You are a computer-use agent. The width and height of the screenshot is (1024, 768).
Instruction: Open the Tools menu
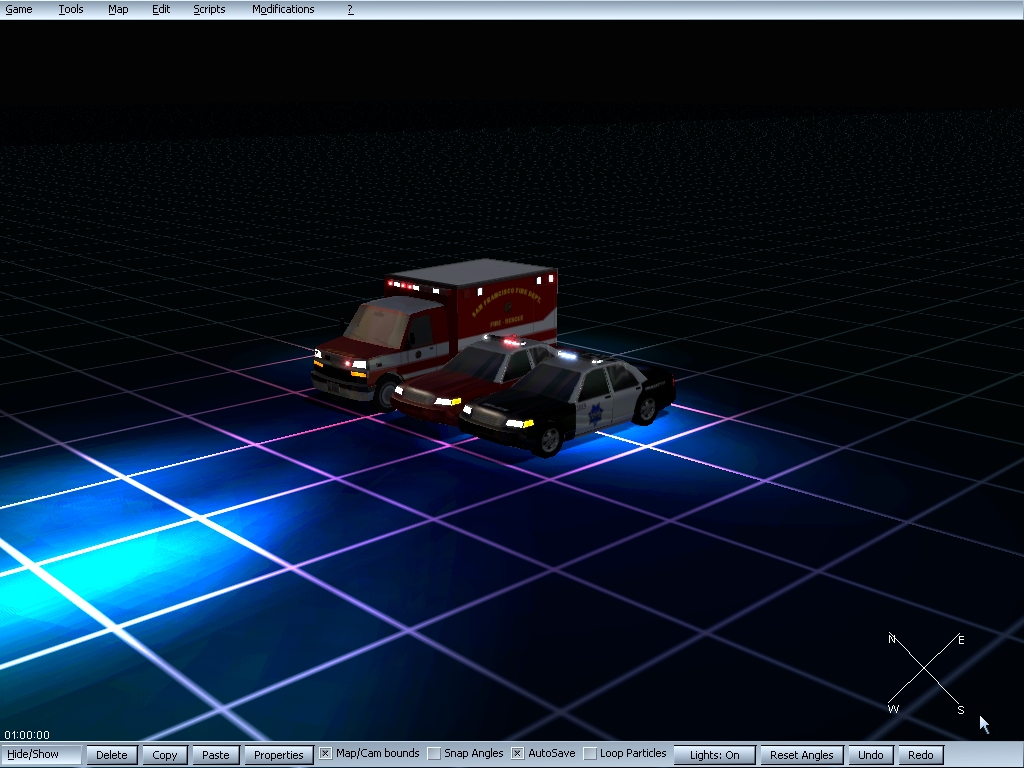(x=71, y=9)
